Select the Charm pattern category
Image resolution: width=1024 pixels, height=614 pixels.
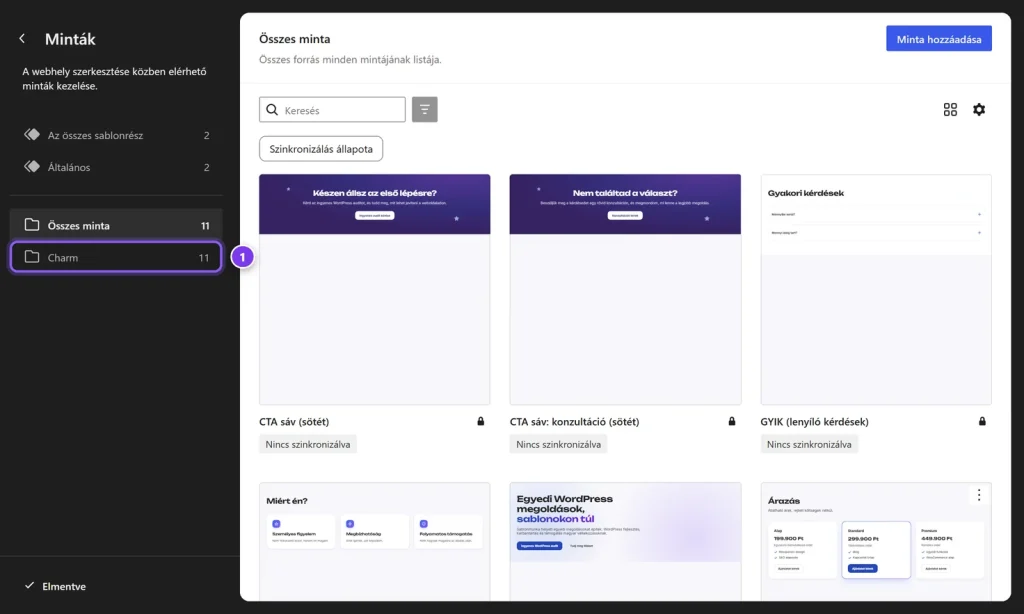point(116,257)
